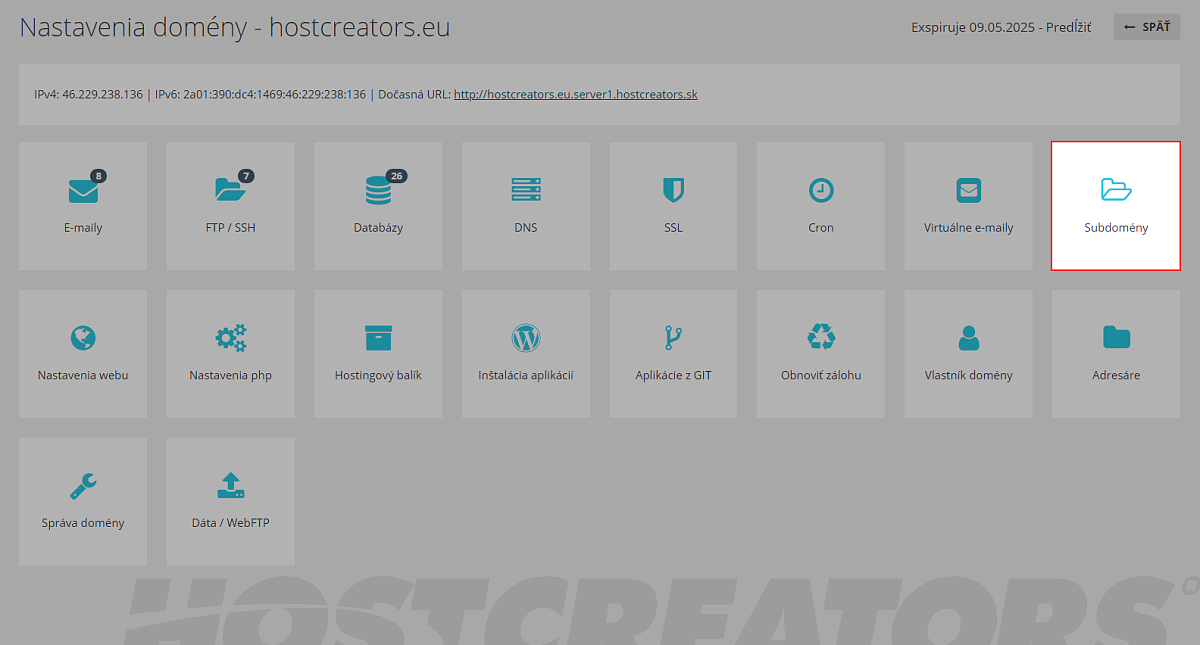The height and width of the screenshot is (645, 1200).
Task: Open the E-maily envelope tile
Action: tap(83, 206)
